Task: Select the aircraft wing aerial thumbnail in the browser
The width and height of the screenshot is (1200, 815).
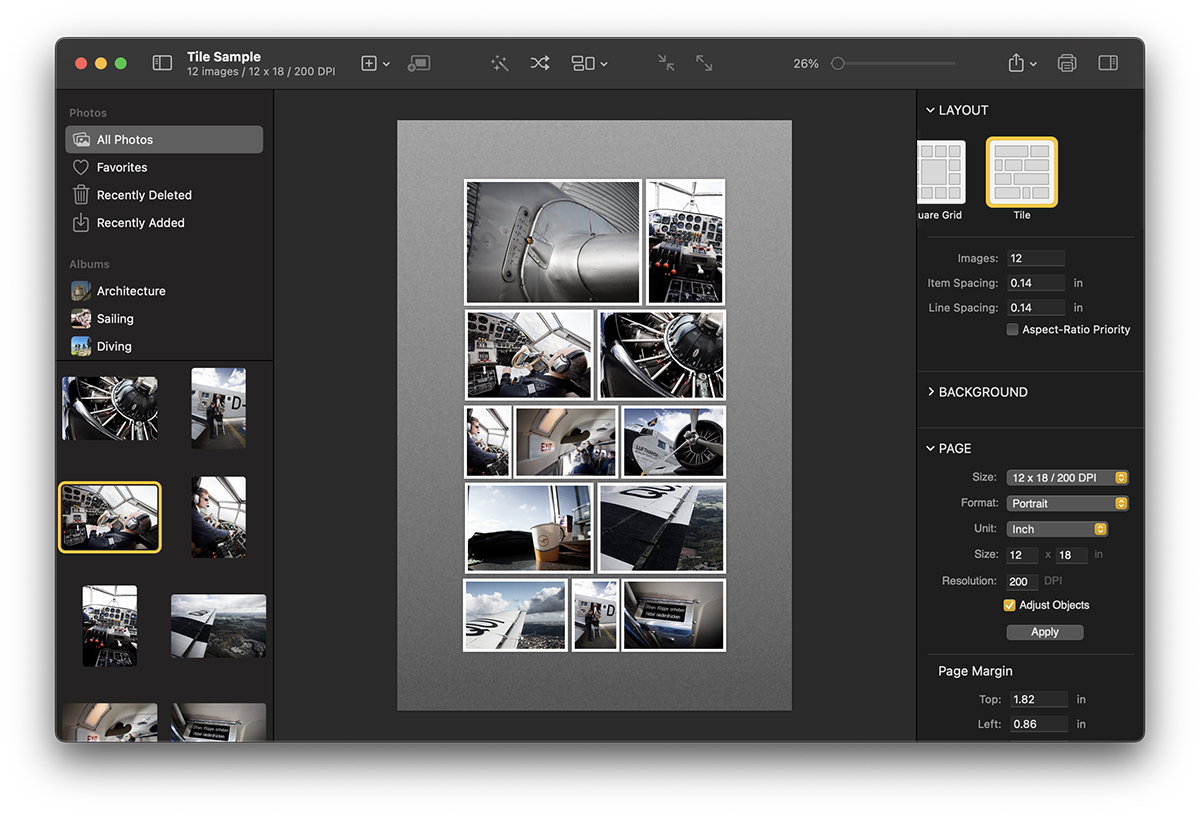Action: click(218, 626)
